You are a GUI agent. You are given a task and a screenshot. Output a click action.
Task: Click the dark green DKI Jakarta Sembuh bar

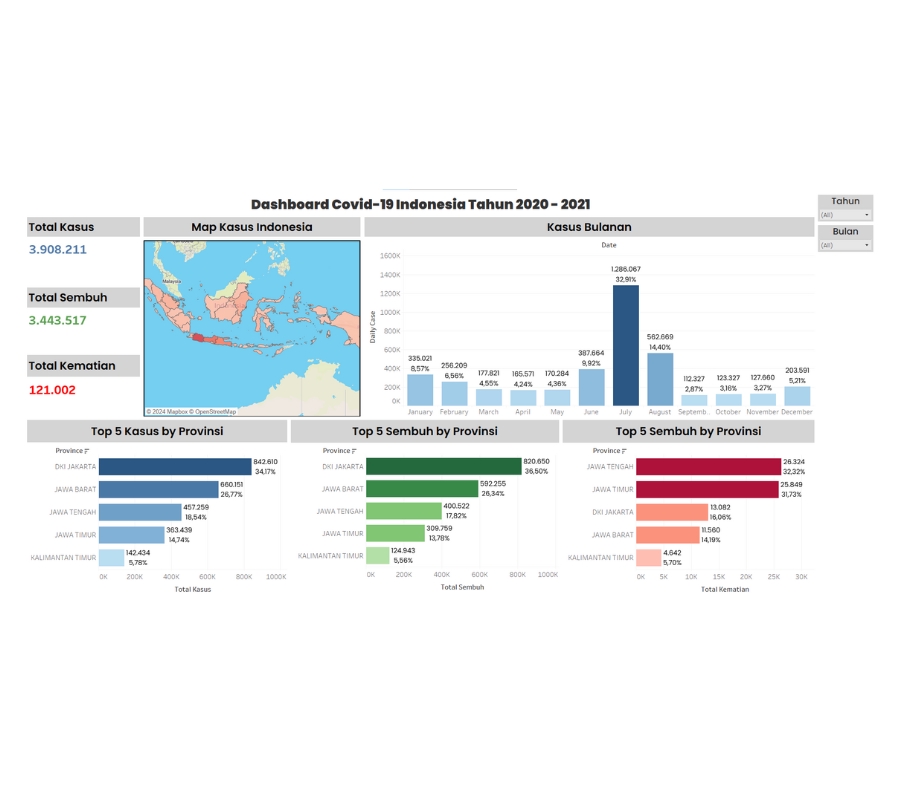pos(444,466)
